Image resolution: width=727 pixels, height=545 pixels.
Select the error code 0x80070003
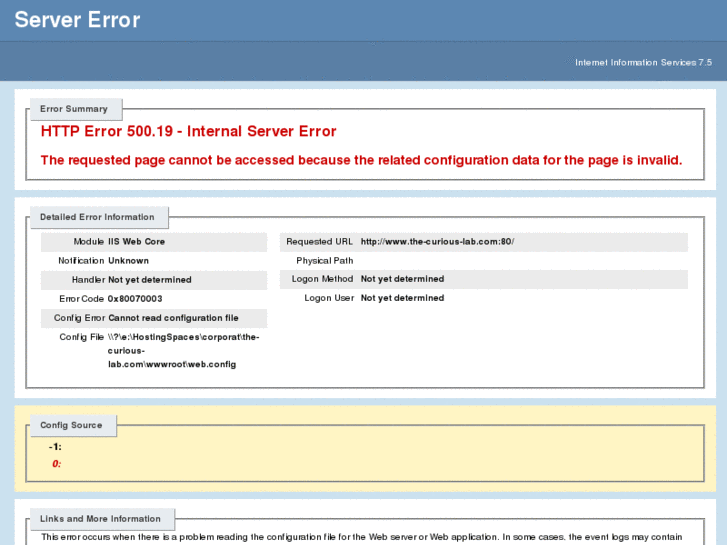click(135, 299)
